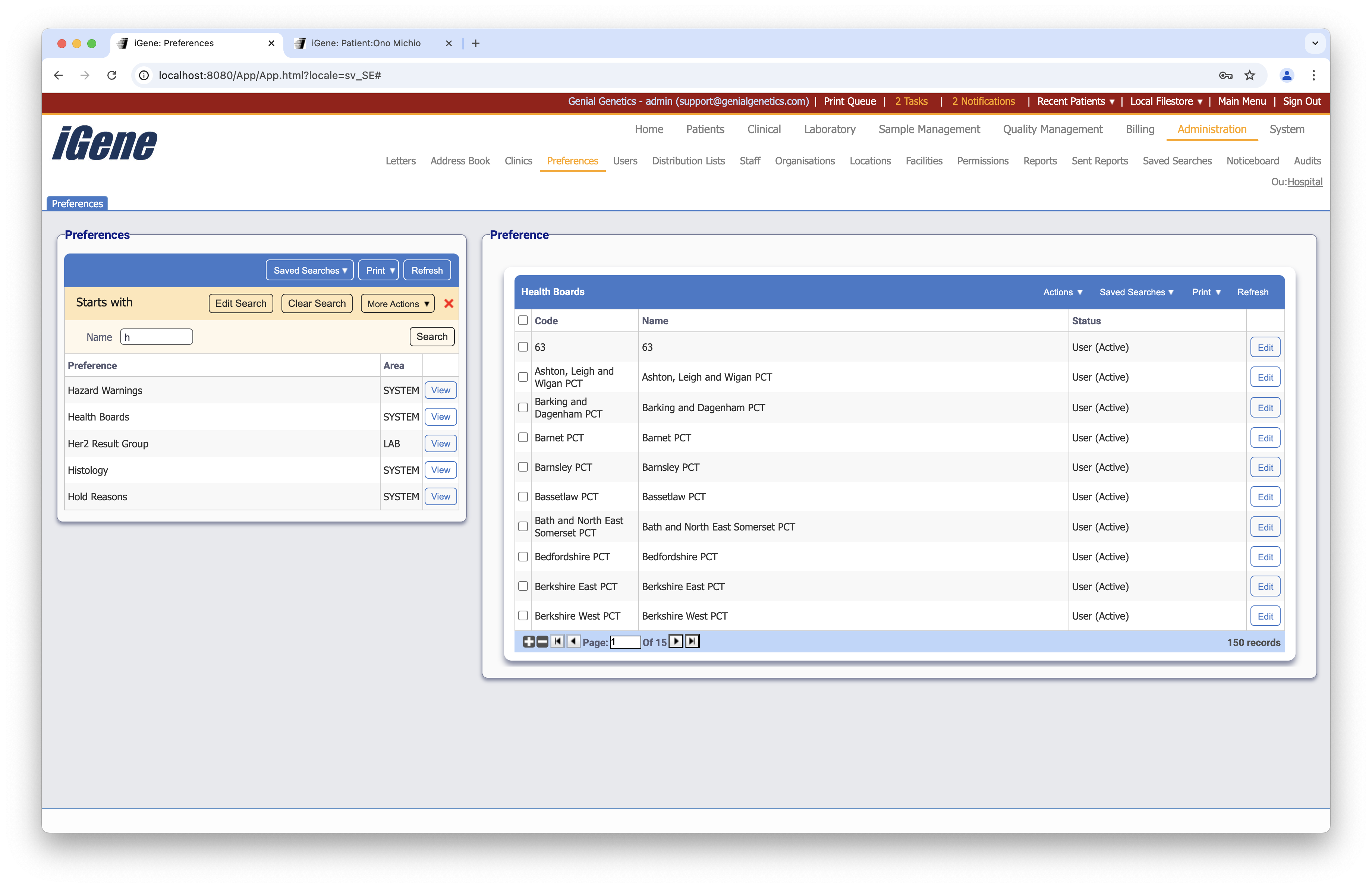Close the search panel red X
Image resolution: width=1372 pixels, height=888 pixels.
tap(449, 303)
